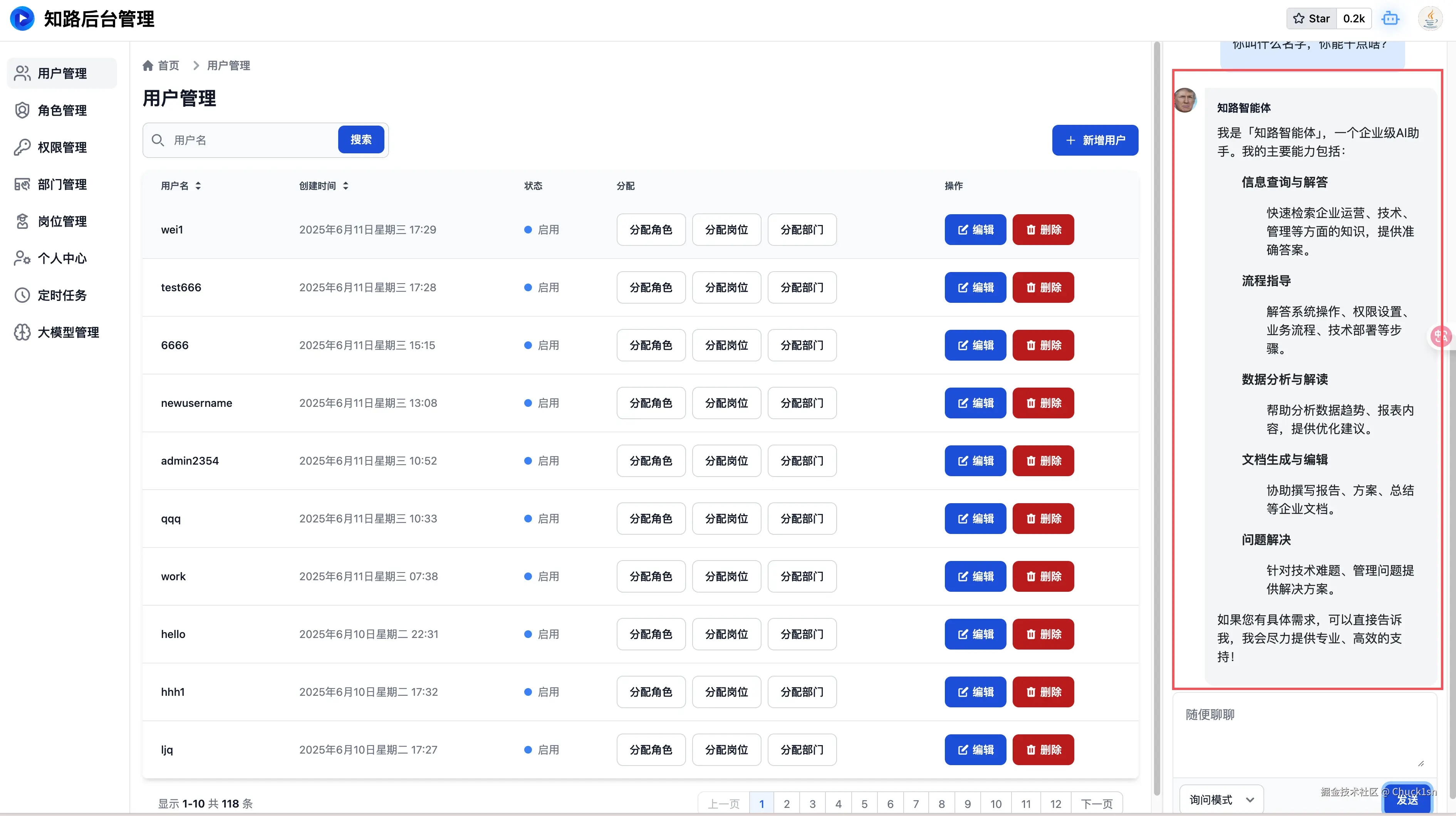This screenshot has height=816, width=1456.
Task: Sort table by 用户名 column
Action: pos(198,186)
